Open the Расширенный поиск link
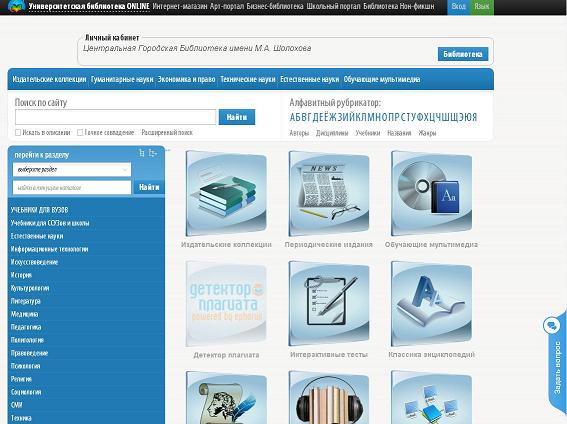This screenshot has width=567, height=424. click(x=167, y=133)
